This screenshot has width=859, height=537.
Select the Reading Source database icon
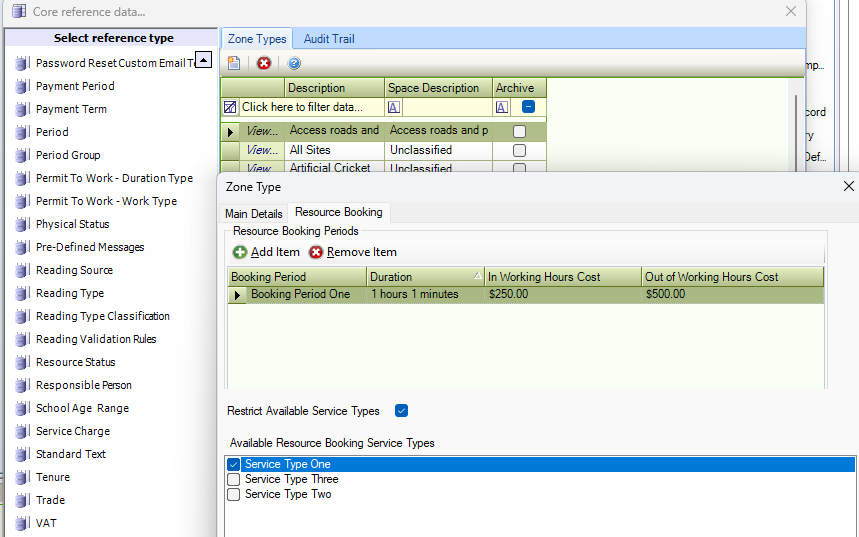pos(22,270)
